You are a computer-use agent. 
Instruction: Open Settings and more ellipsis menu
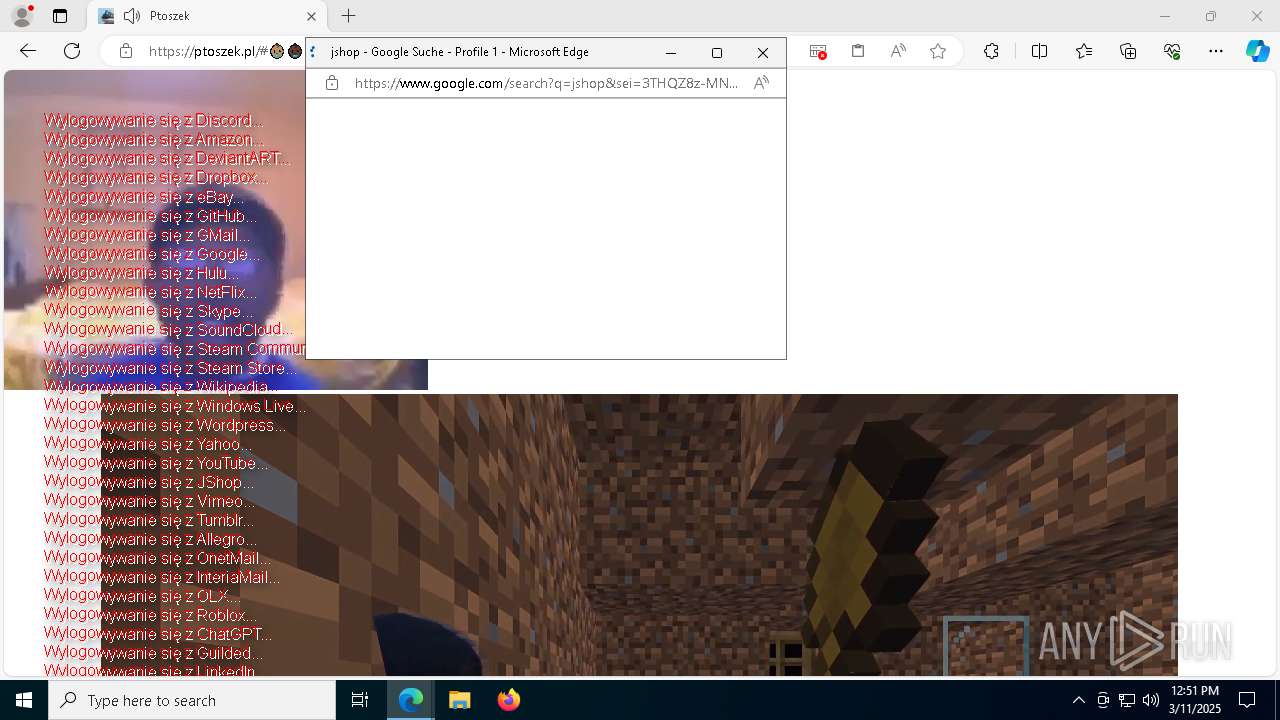tap(1216, 51)
